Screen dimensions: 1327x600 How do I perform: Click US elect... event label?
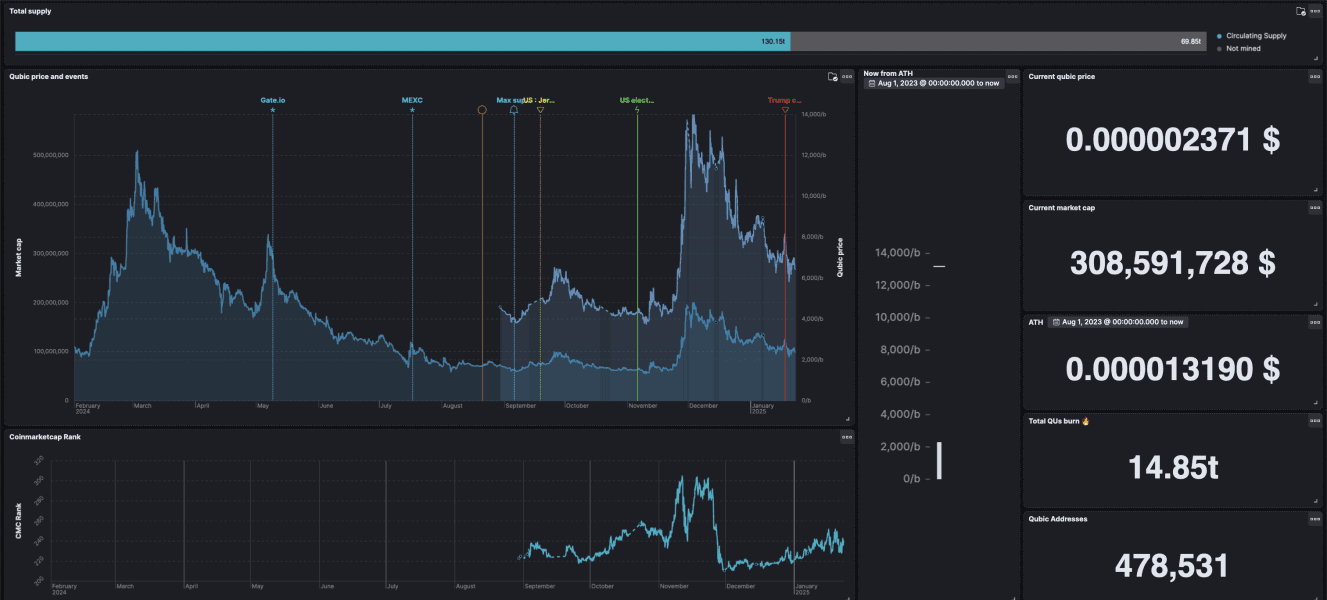click(637, 100)
